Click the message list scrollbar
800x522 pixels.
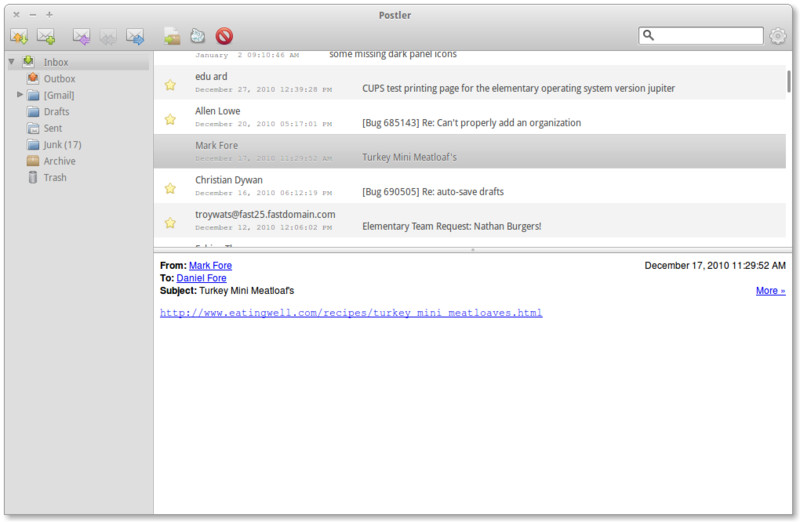tap(789, 82)
